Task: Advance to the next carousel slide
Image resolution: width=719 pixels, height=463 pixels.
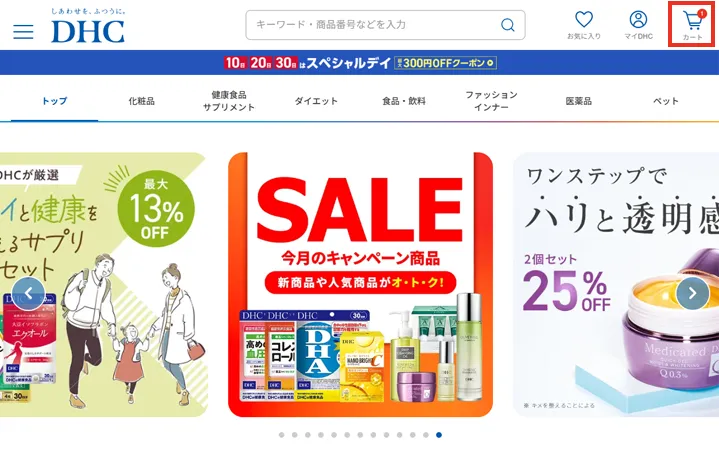Action: tap(692, 292)
